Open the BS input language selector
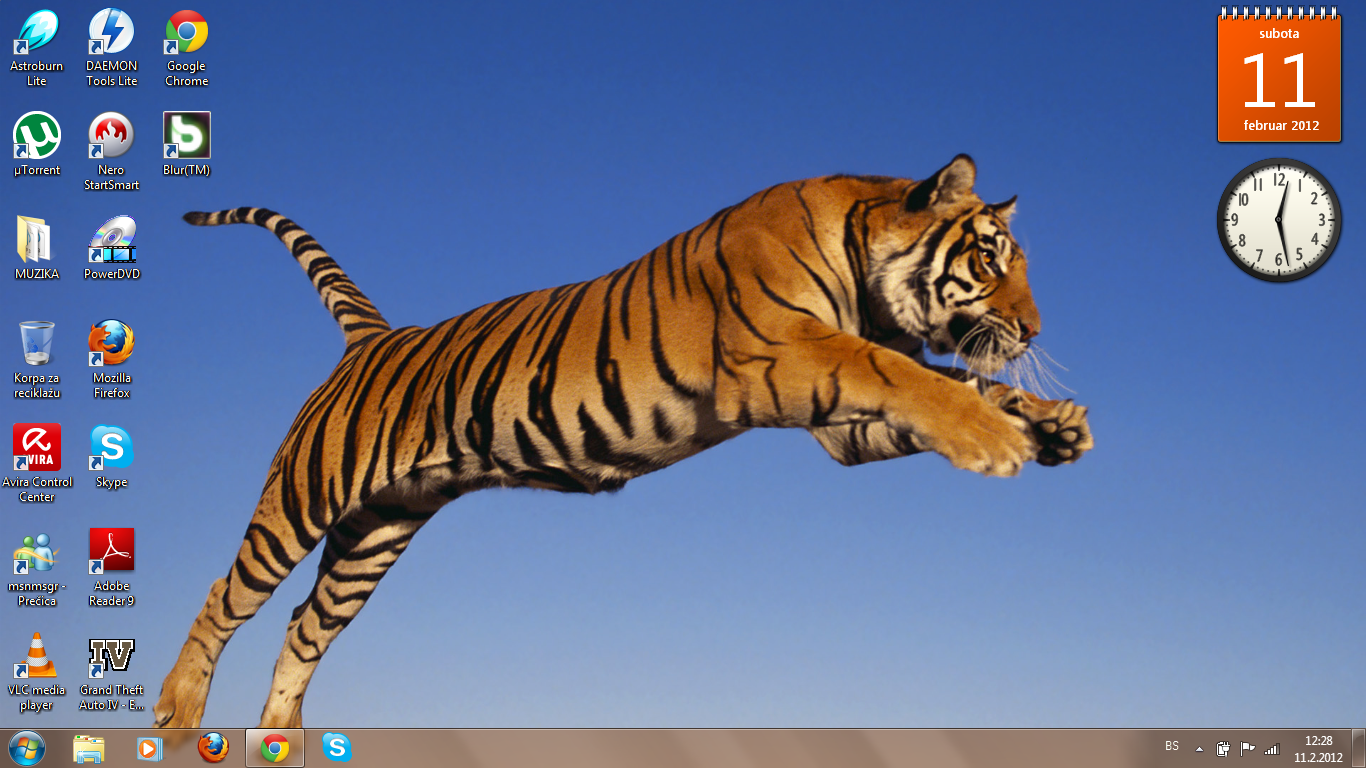The width and height of the screenshot is (1366, 768). [1172, 747]
